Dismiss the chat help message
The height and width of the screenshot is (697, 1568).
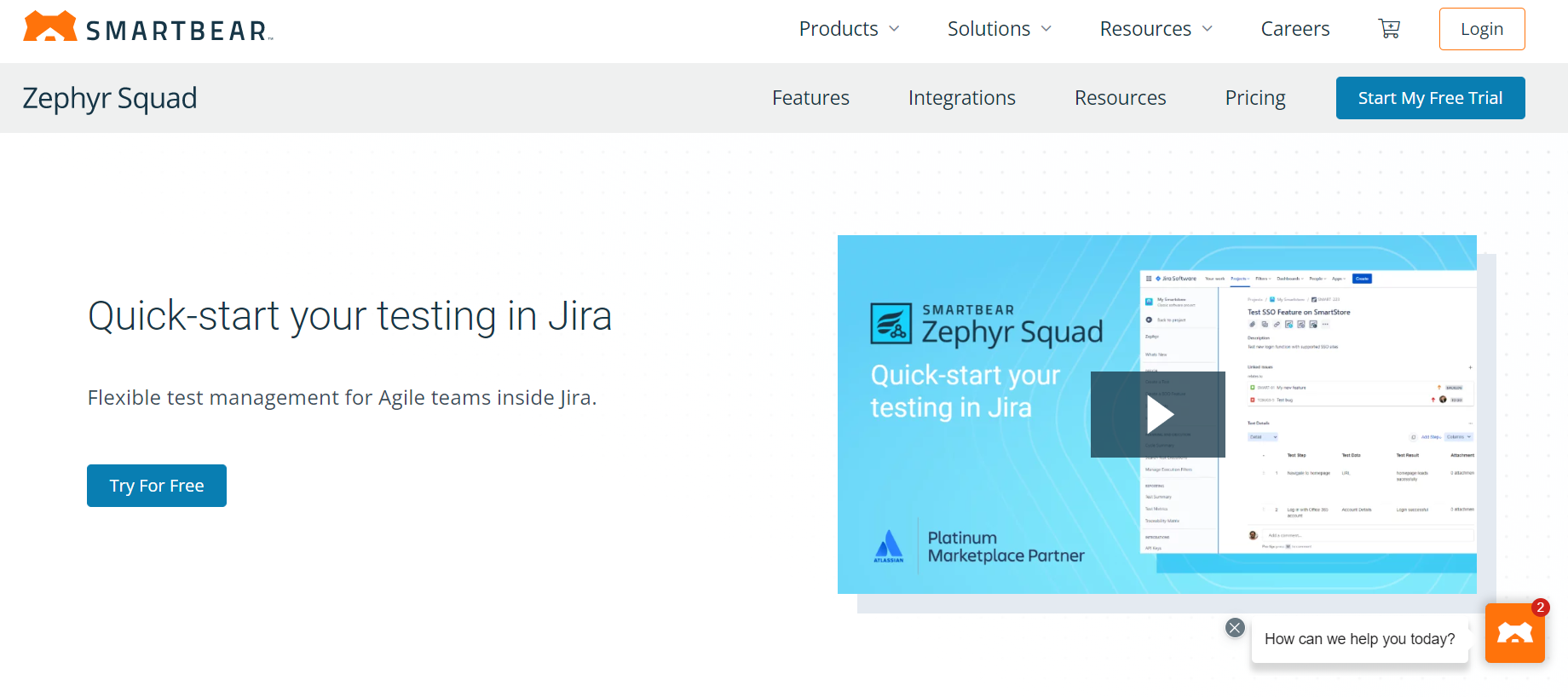coord(1235,628)
